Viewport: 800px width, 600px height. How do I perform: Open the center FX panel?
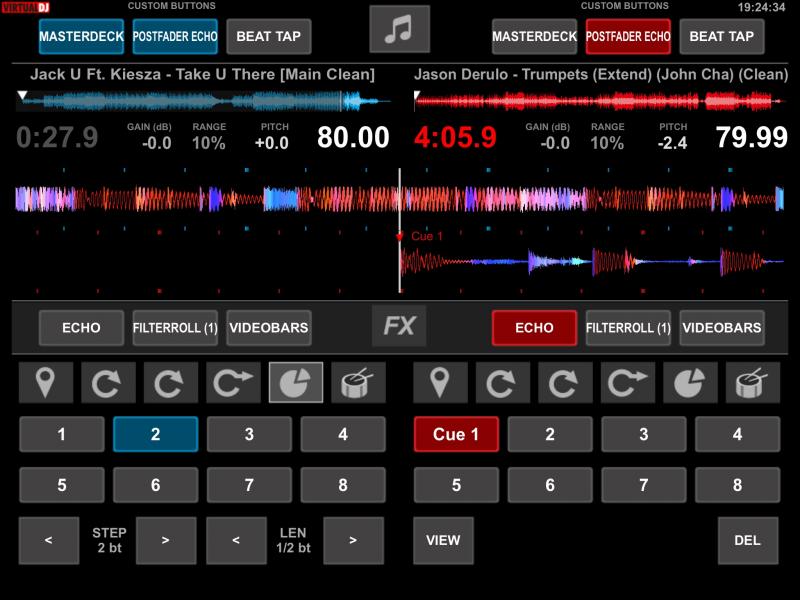click(x=399, y=326)
